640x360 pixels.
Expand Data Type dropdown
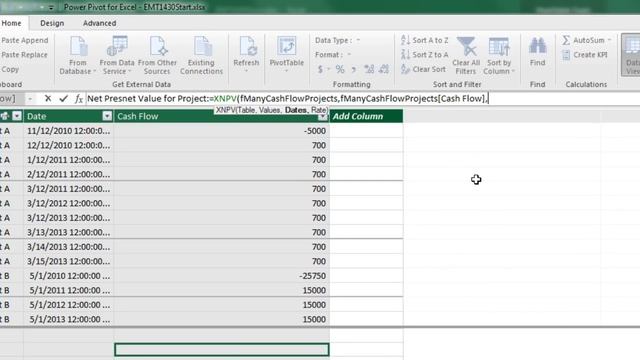(358, 40)
